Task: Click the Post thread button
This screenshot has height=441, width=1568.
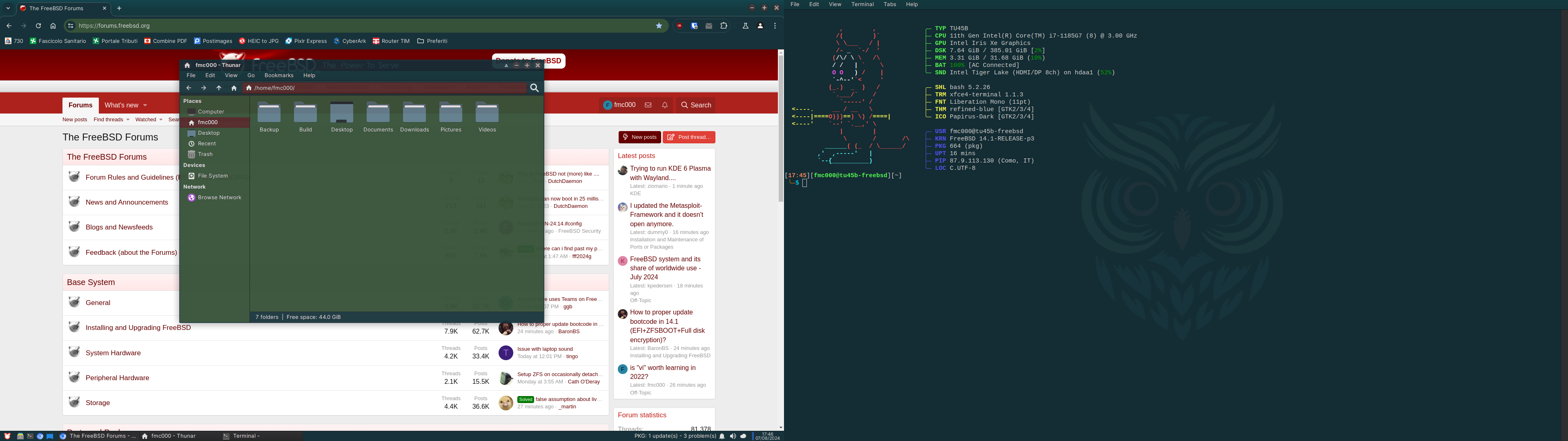Action: tap(689, 137)
